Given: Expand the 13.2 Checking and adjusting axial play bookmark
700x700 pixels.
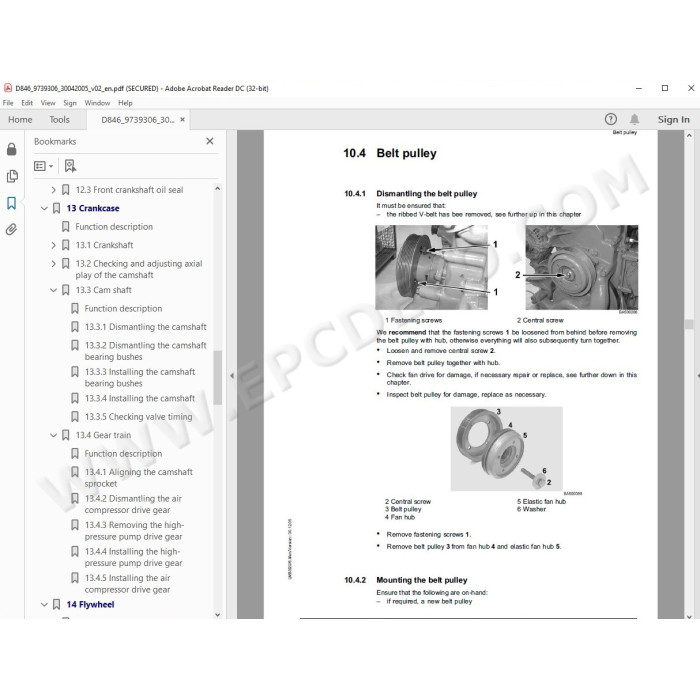Looking at the screenshot, I should click(x=53, y=264).
